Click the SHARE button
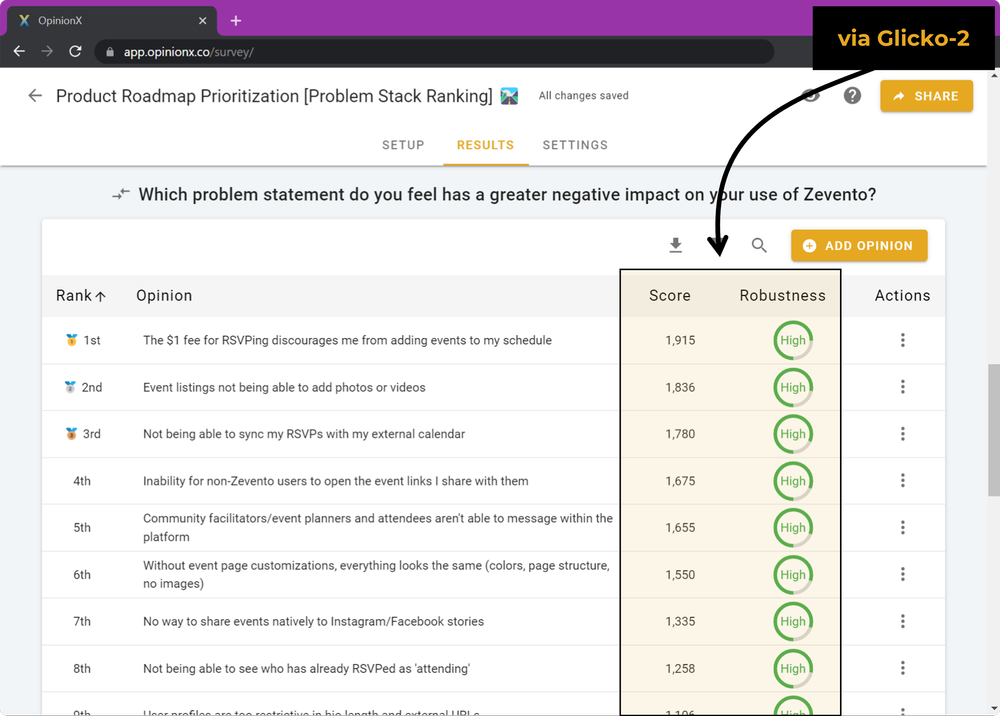The height and width of the screenshot is (716, 1000). point(926,95)
